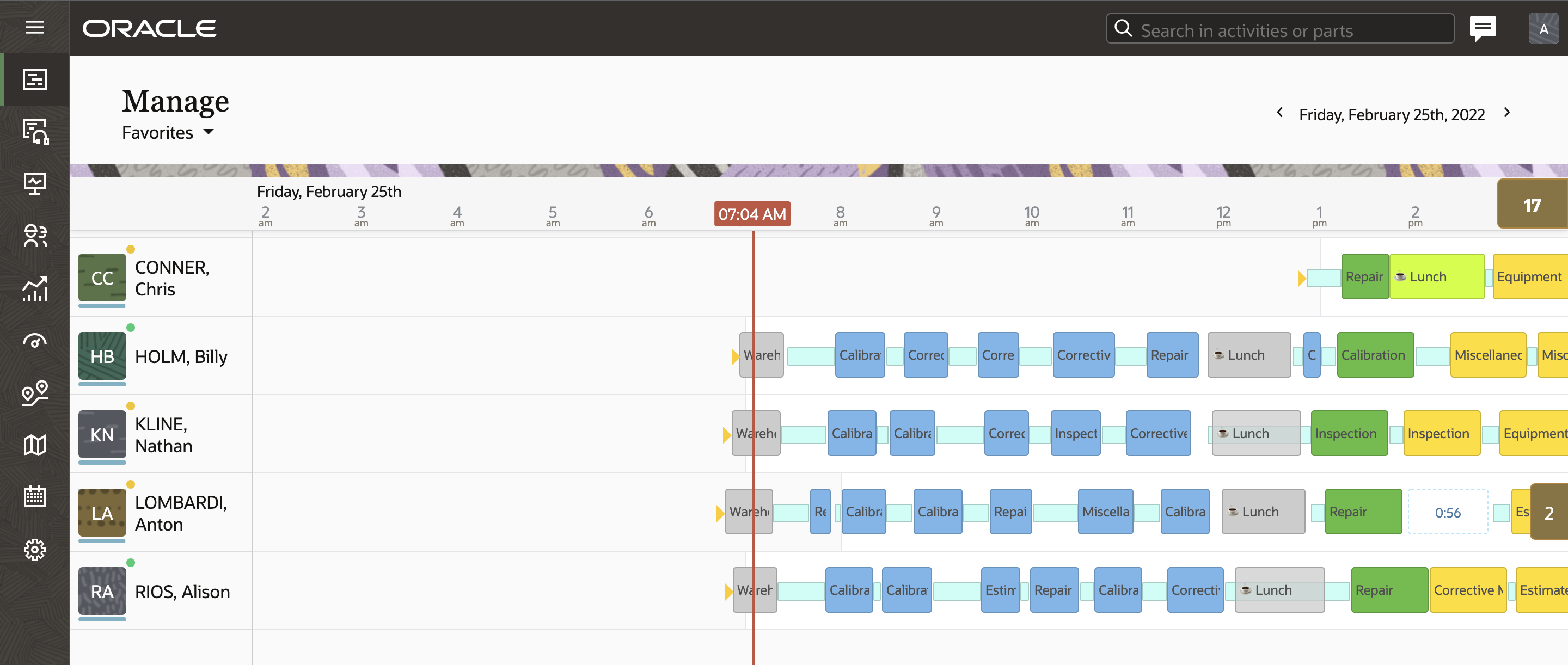This screenshot has height=665, width=1568.
Task: Open CONNER Chris's Lunch activity block
Action: [1437, 277]
